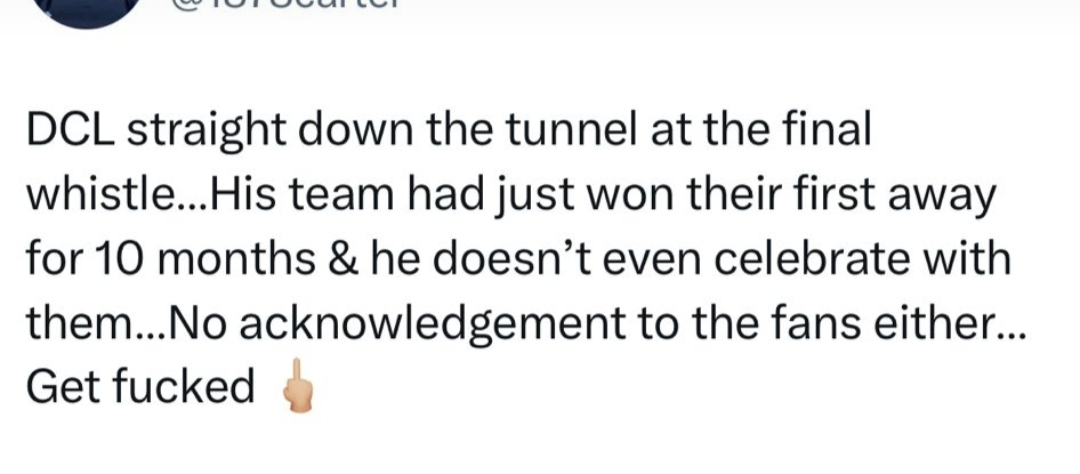Click the middle finger emoji

pyautogui.click(x=298, y=388)
